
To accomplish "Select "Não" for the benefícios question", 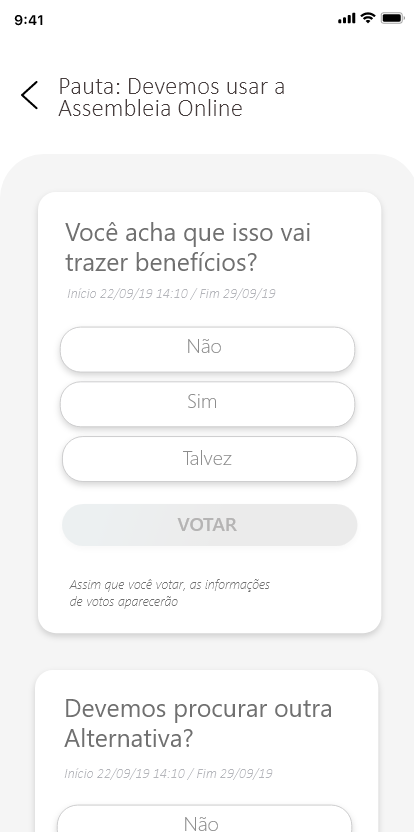I will (x=207, y=349).
